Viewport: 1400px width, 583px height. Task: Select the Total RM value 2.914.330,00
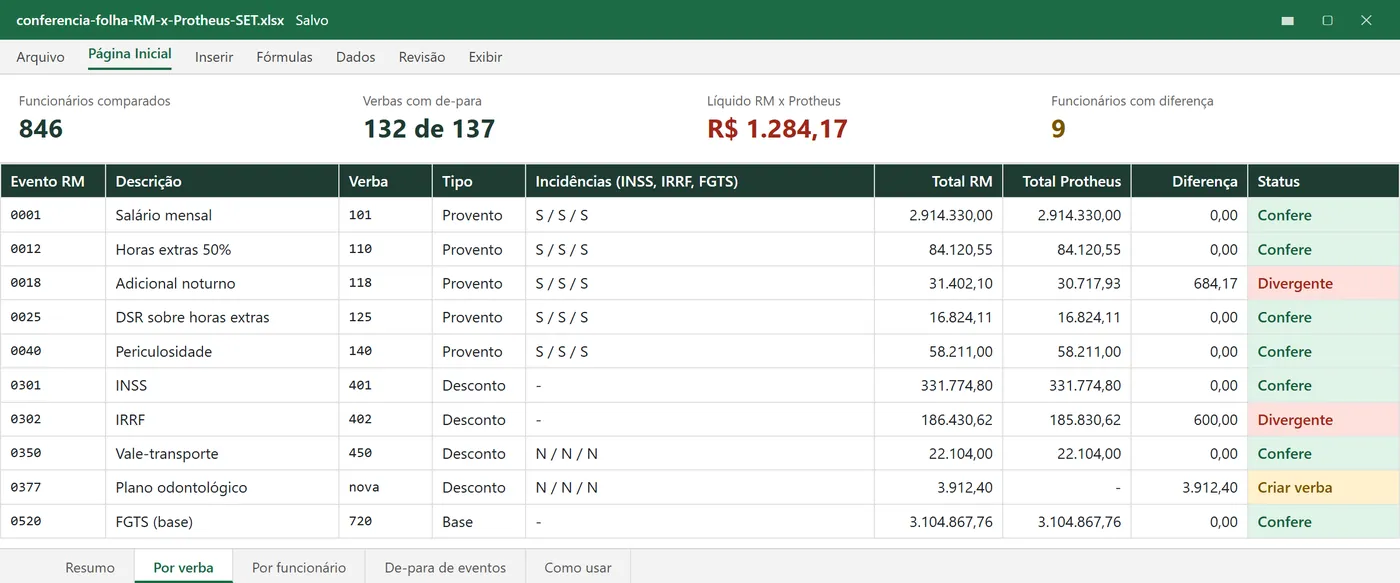tap(939, 215)
